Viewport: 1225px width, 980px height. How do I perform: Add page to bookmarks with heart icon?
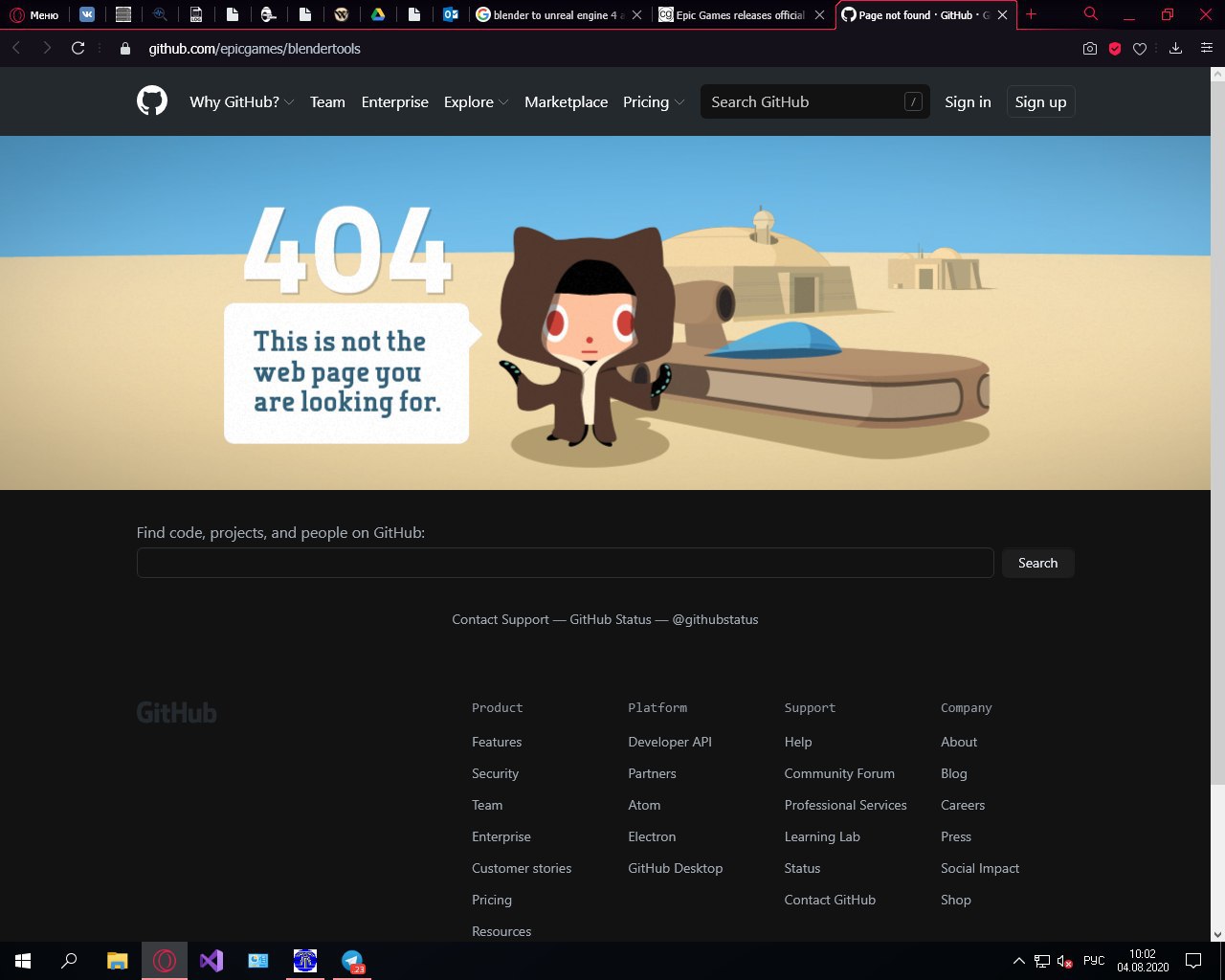1140,49
